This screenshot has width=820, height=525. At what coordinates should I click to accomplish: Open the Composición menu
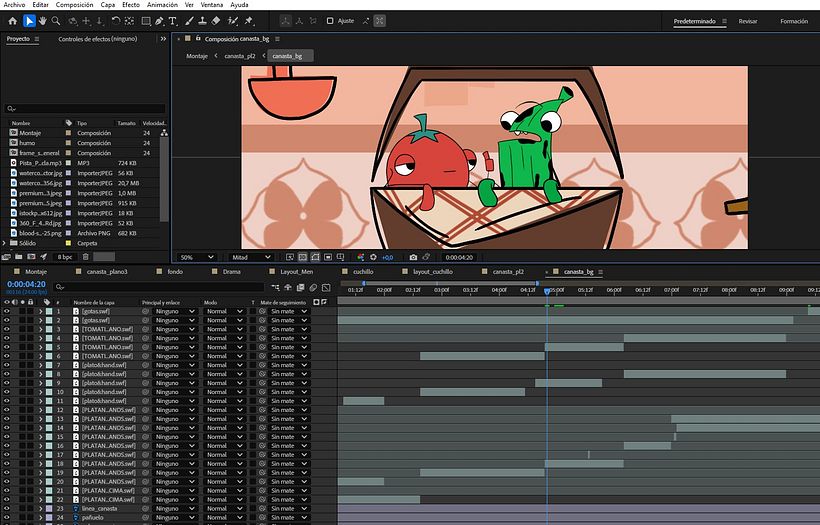74,5
